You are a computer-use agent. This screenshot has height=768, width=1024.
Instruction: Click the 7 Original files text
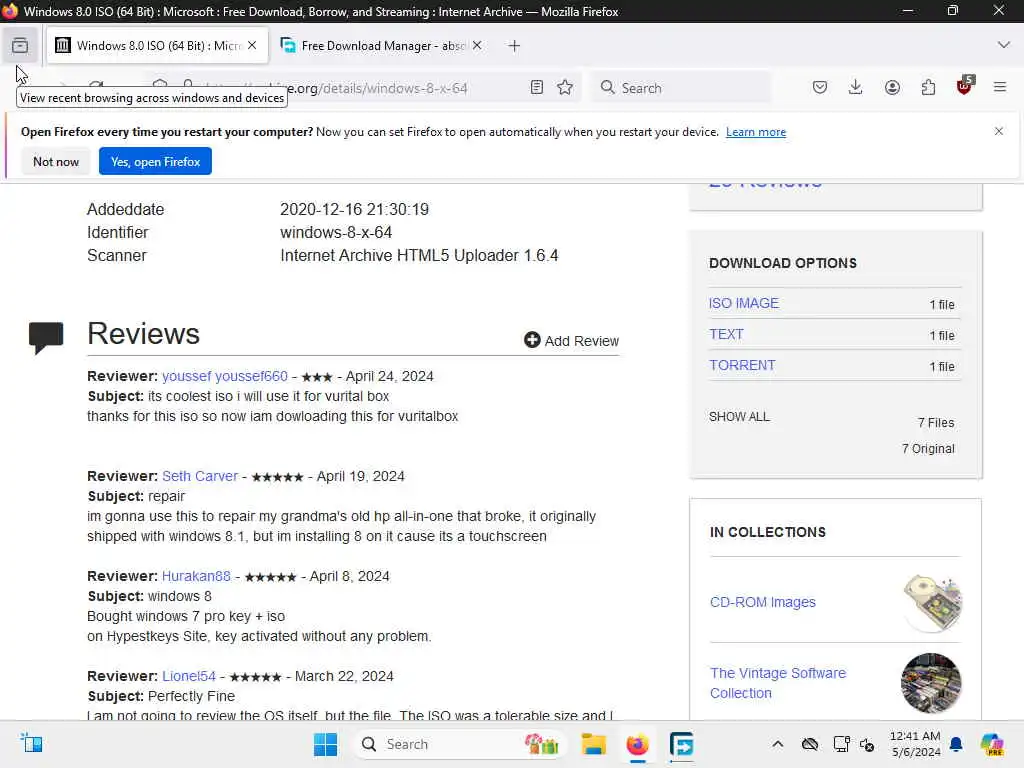(x=928, y=449)
